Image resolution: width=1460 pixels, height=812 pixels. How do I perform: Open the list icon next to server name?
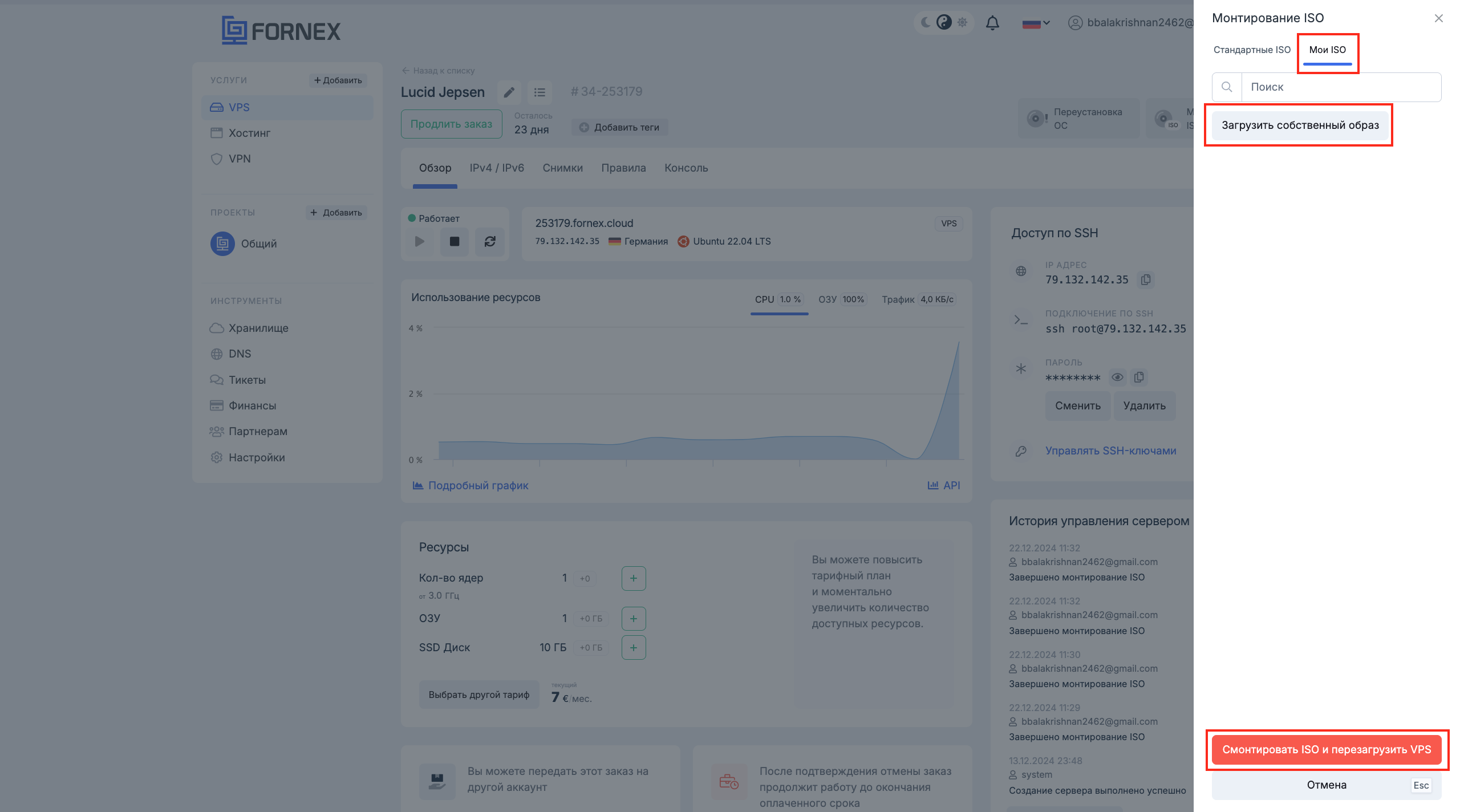(x=540, y=92)
